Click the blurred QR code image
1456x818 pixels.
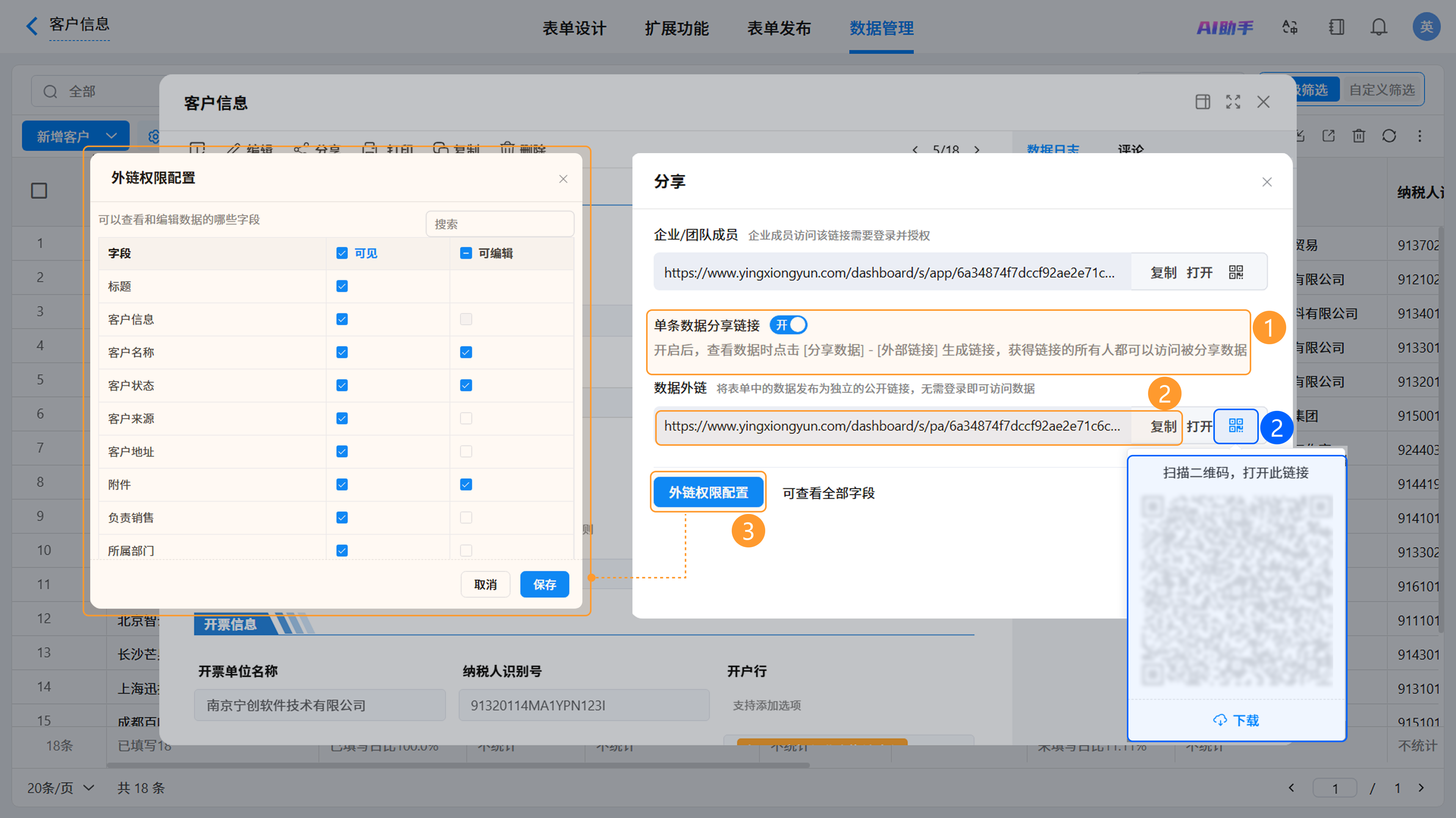coord(1236,591)
